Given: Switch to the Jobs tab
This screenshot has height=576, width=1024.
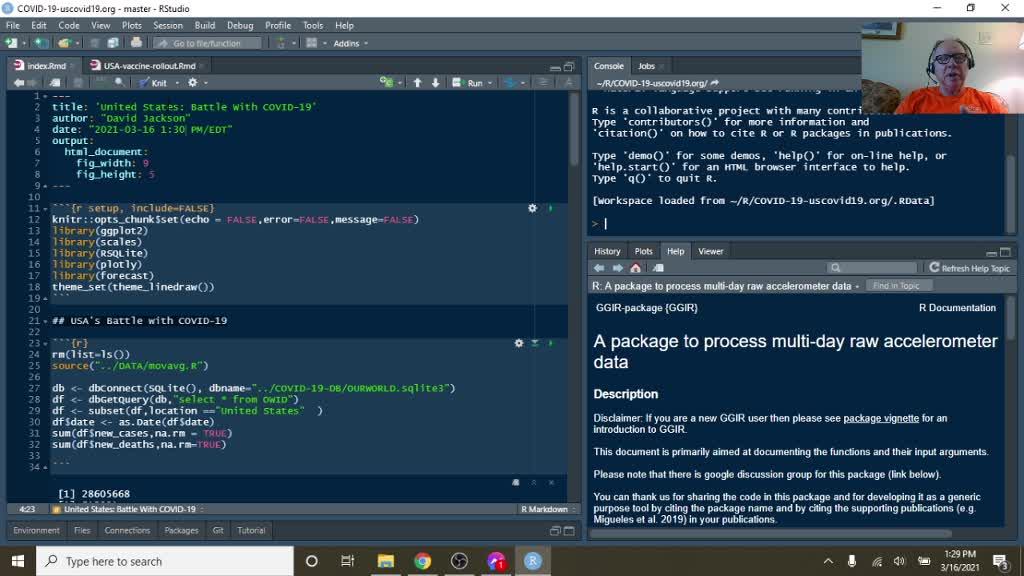Looking at the screenshot, I should 646,66.
